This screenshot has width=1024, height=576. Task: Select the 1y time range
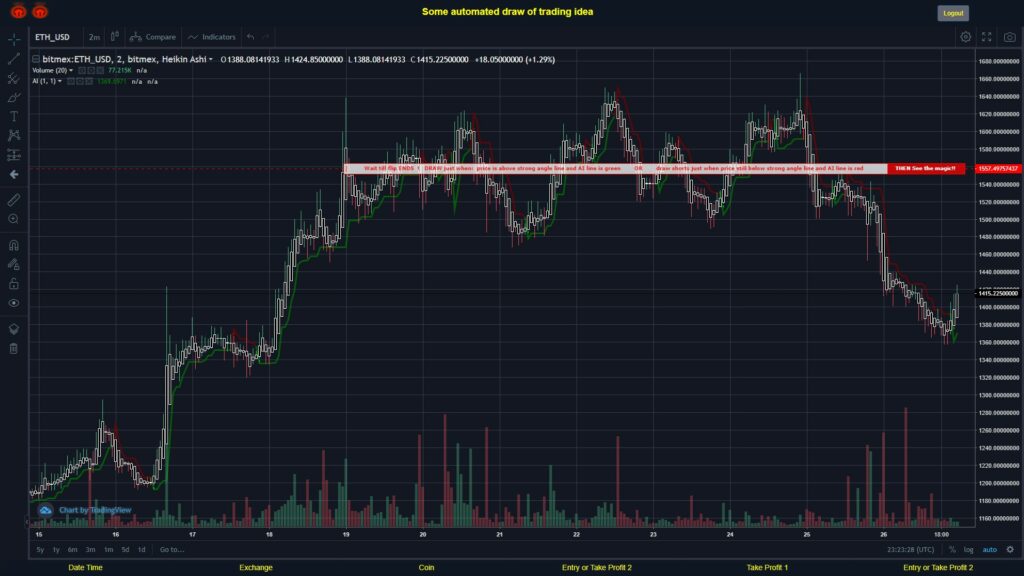click(x=56, y=550)
